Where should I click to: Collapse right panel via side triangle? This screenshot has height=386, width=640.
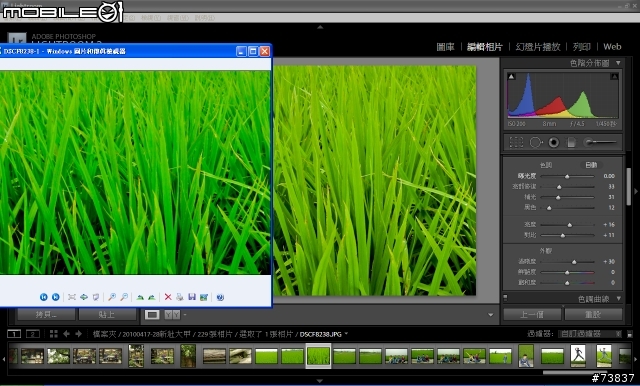(x=636, y=191)
